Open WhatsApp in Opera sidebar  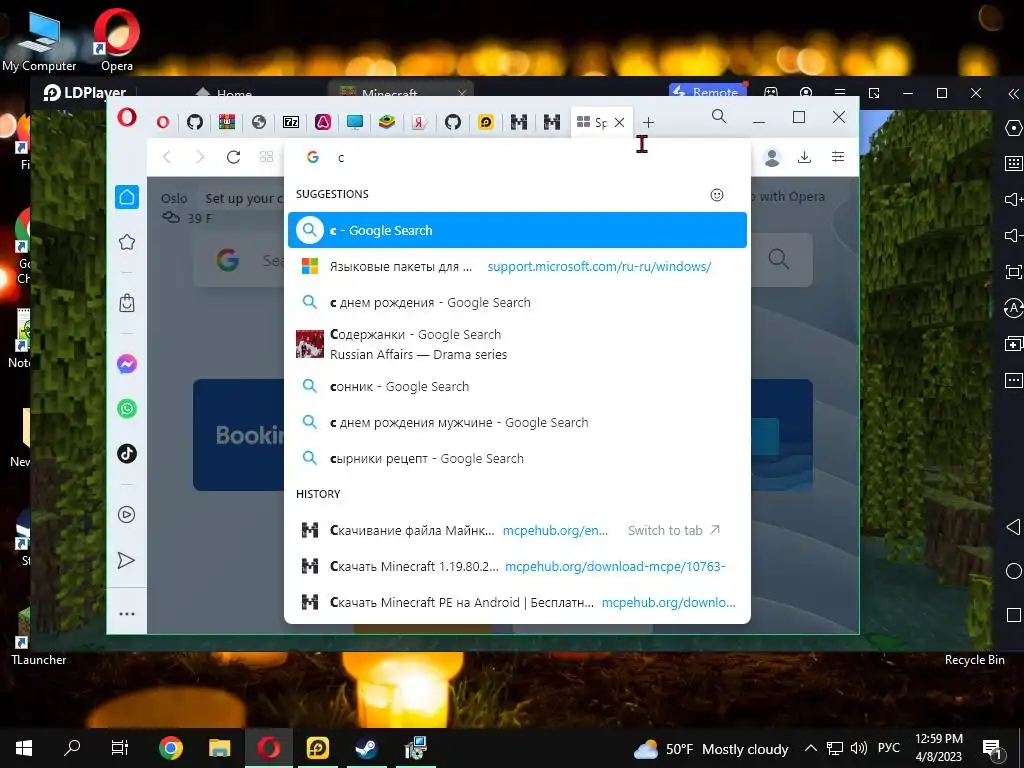click(x=127, y=409)
